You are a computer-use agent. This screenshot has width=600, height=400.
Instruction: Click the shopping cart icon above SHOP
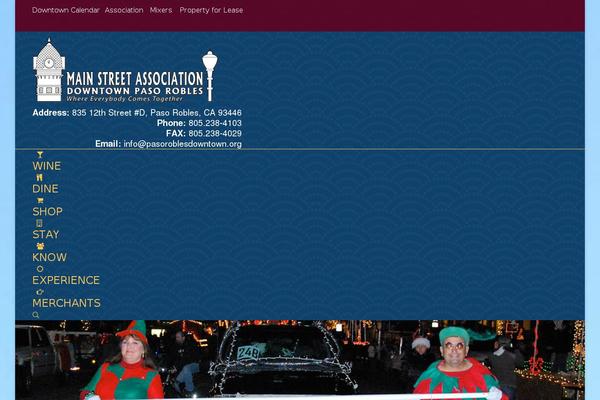click(x=40, y=200)
